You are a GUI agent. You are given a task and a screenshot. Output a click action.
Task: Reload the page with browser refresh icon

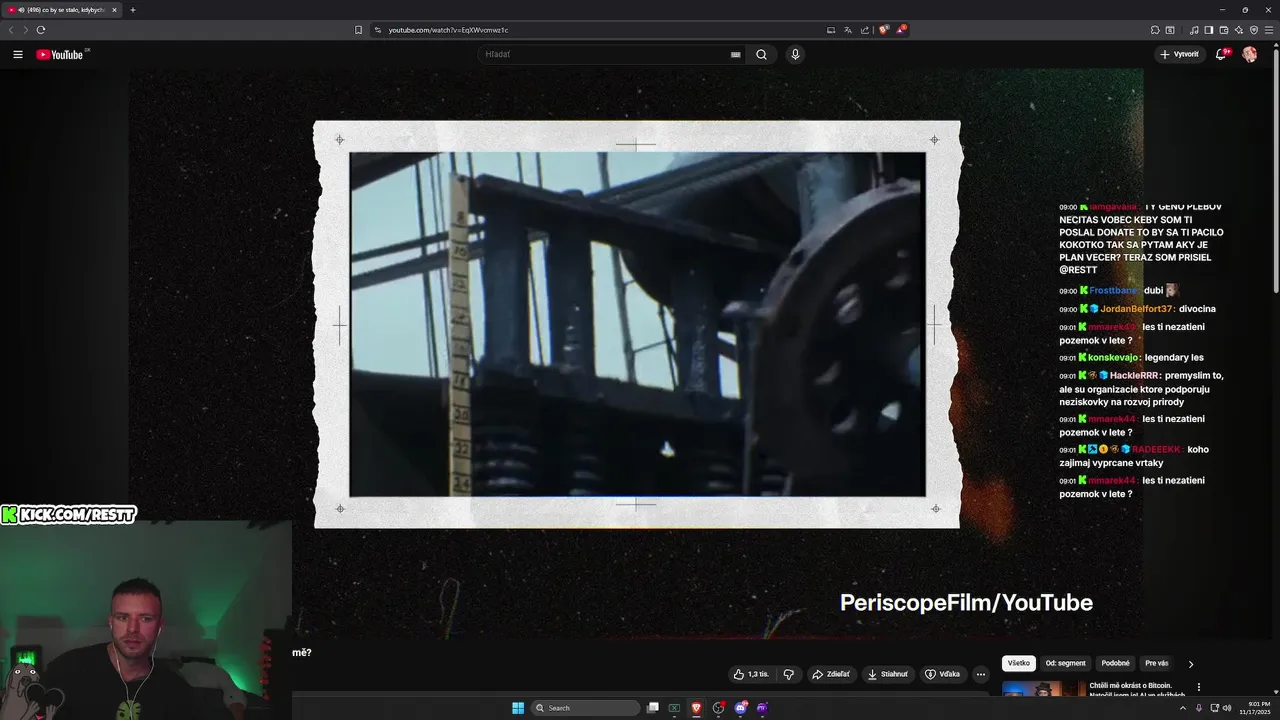(41, 30)
